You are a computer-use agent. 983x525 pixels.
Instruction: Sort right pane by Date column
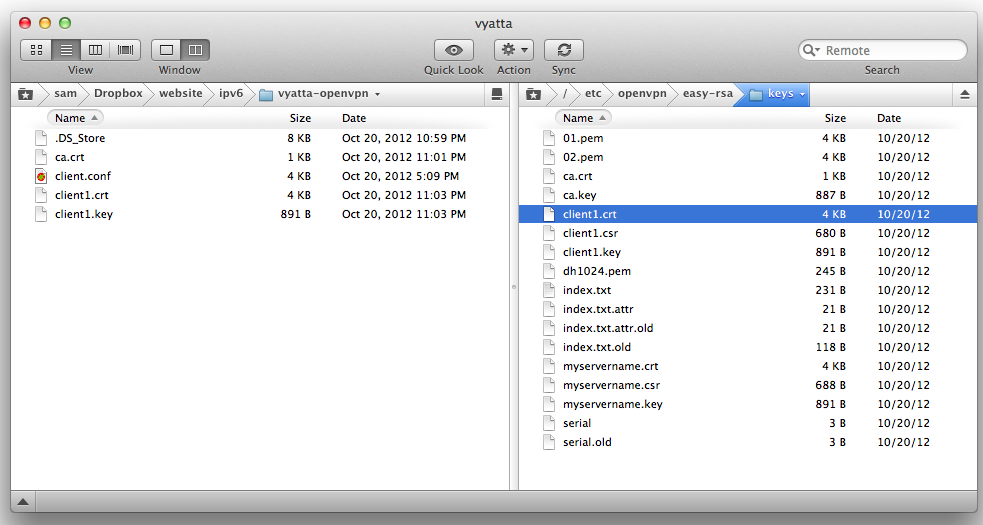(x=889, y=118)
